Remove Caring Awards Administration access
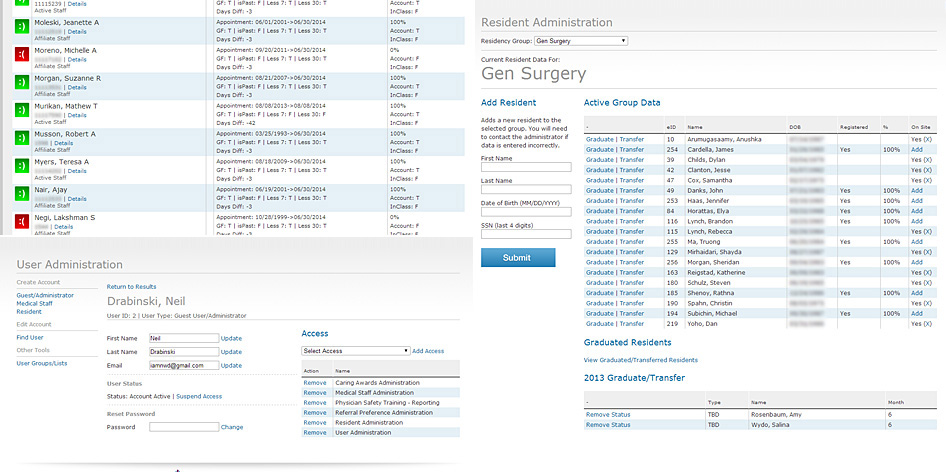The width and height of the screenshot is (946, 472). (315, 382)
